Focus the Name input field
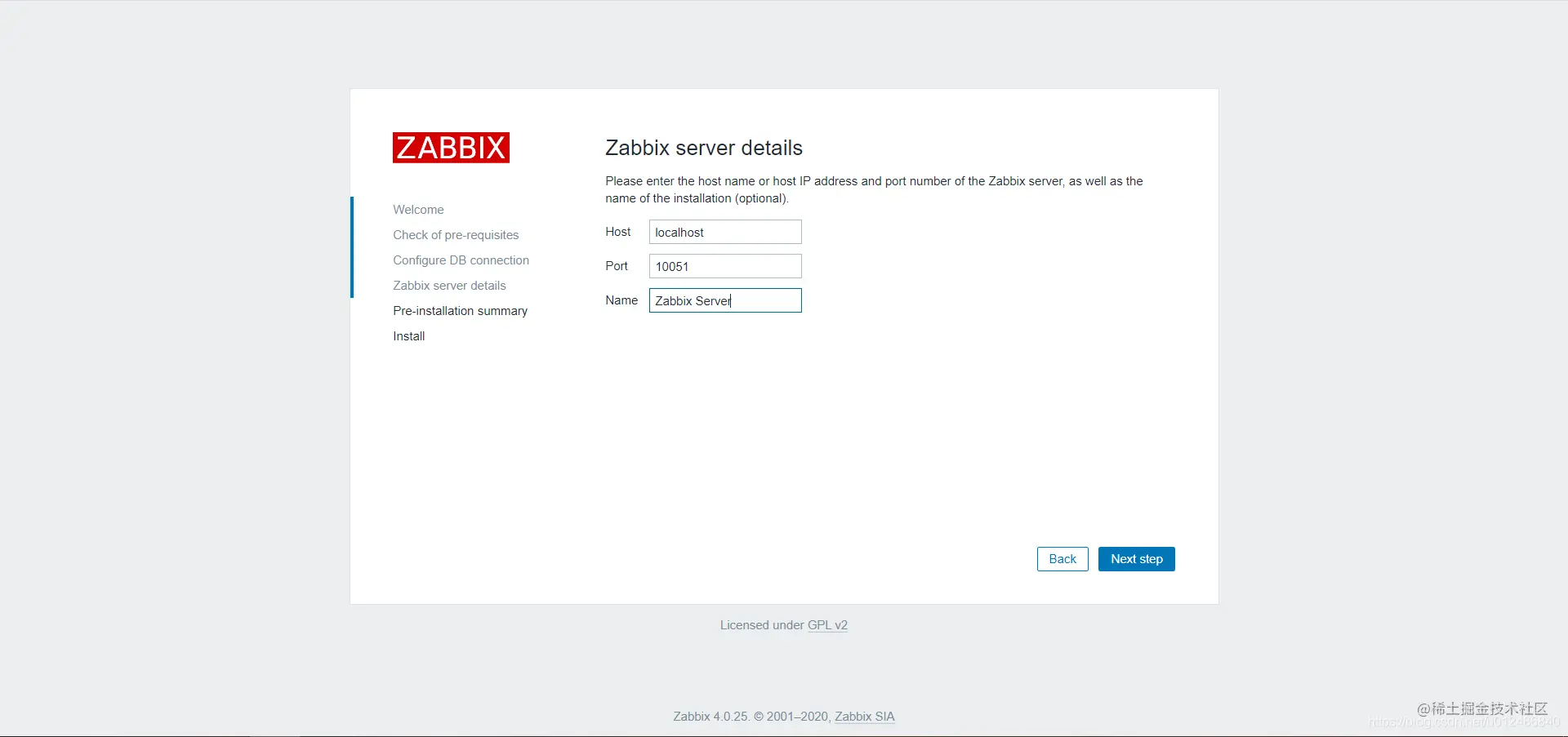 725,300
